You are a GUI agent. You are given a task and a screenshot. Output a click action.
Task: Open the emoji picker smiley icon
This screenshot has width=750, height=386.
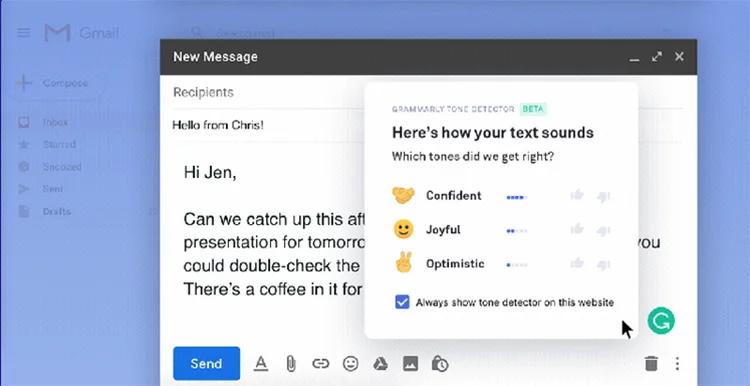coord(351,364)
